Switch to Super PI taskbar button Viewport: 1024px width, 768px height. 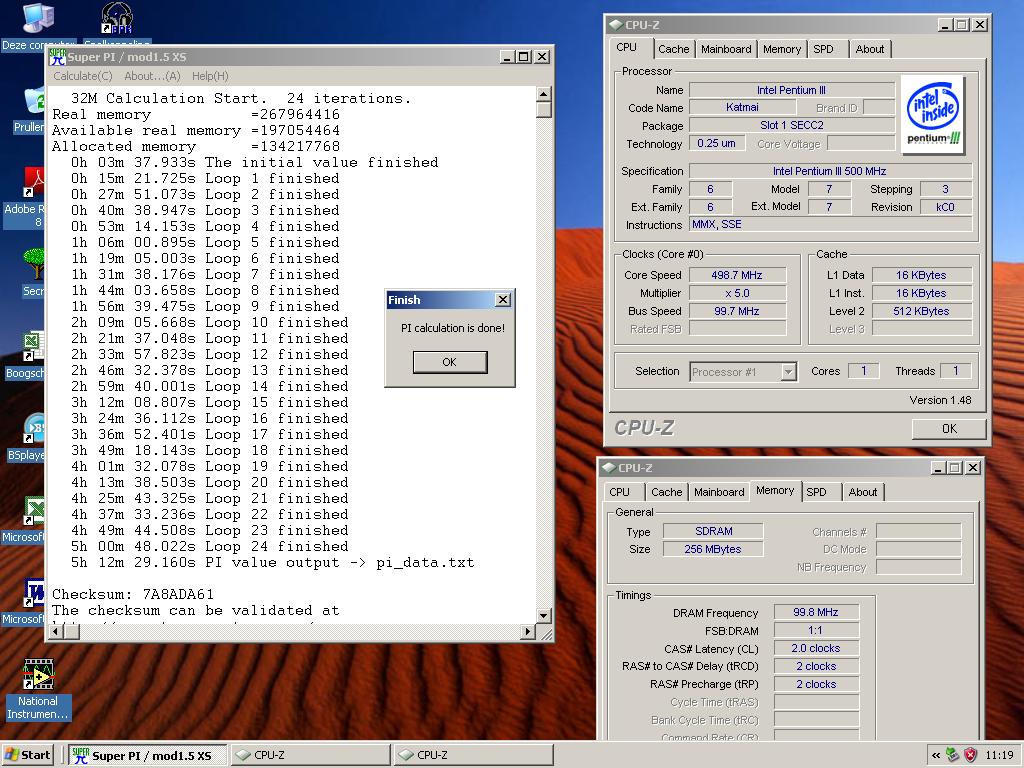(x=148, y=755)
